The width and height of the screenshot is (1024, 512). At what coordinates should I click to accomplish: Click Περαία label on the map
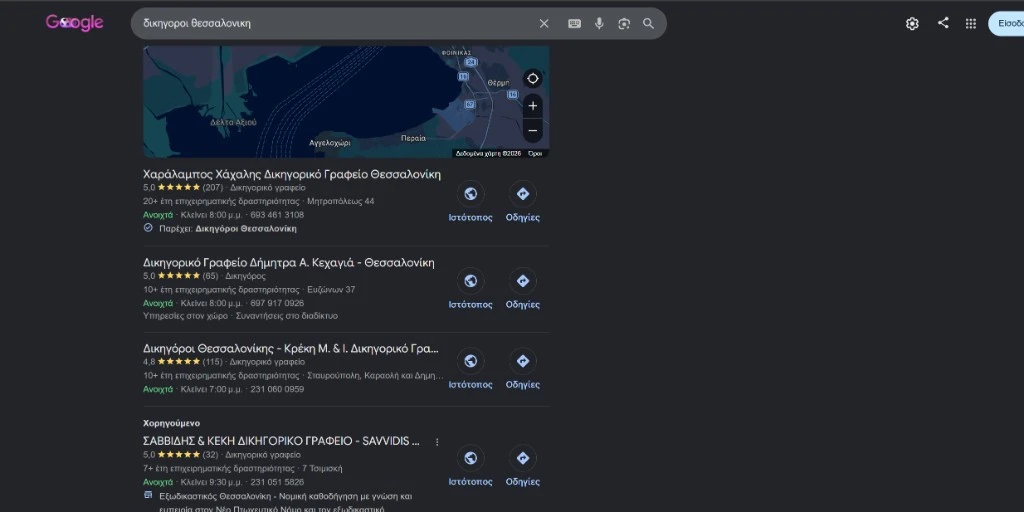[x=413, y=138]
